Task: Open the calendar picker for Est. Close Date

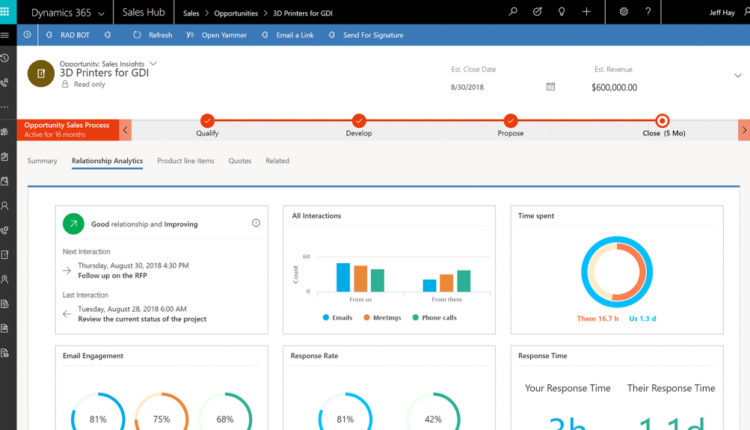Action: point(550,87)
